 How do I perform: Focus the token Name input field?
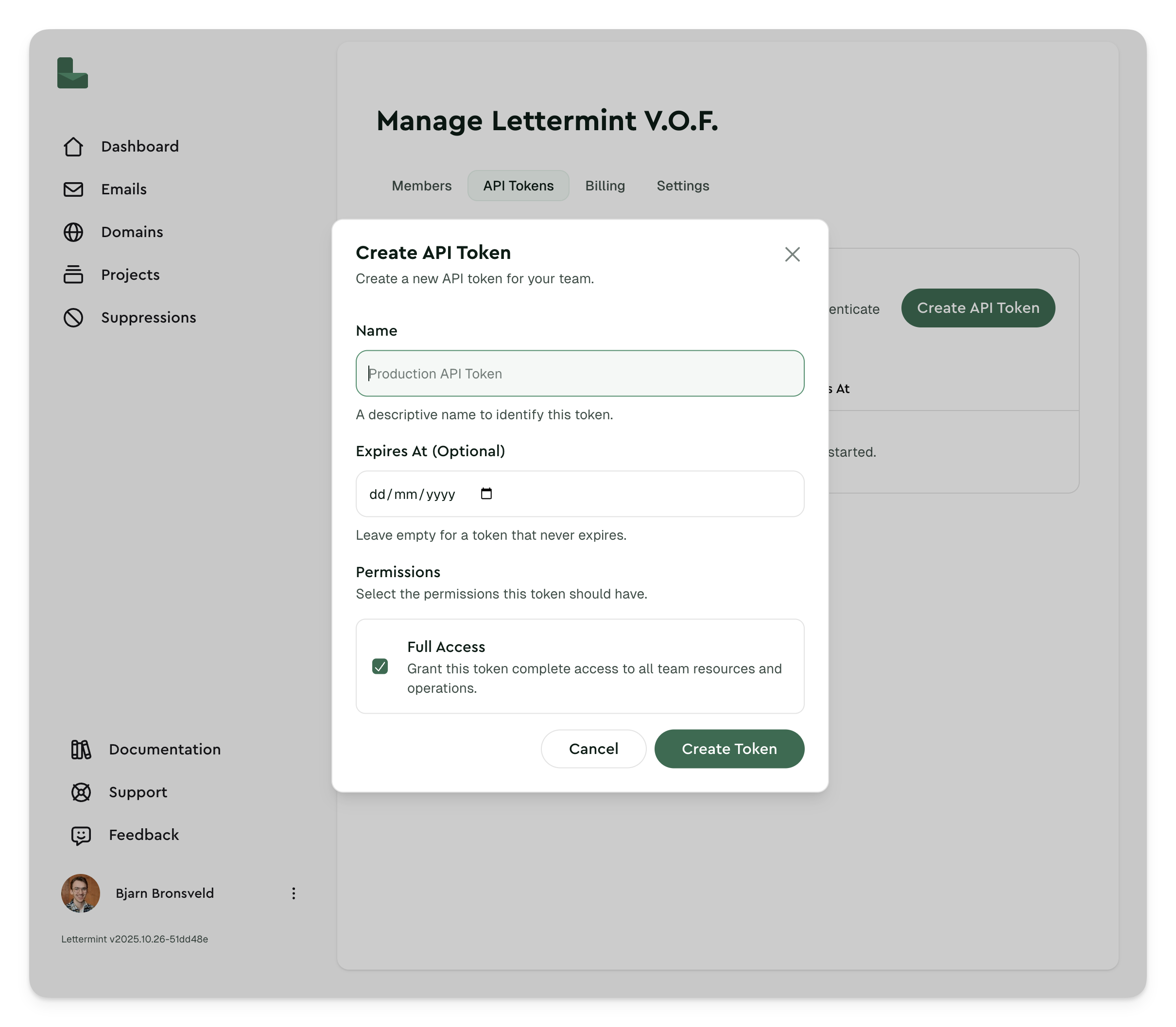pyautogui.click(x=580, y=373)
